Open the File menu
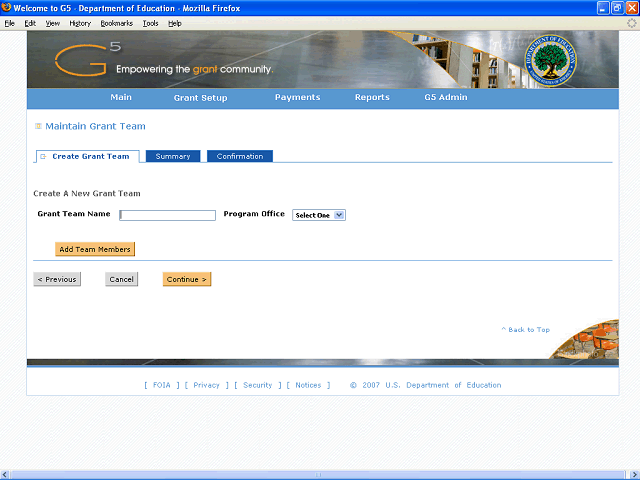The image size is (640, 480). click(10, 23)
